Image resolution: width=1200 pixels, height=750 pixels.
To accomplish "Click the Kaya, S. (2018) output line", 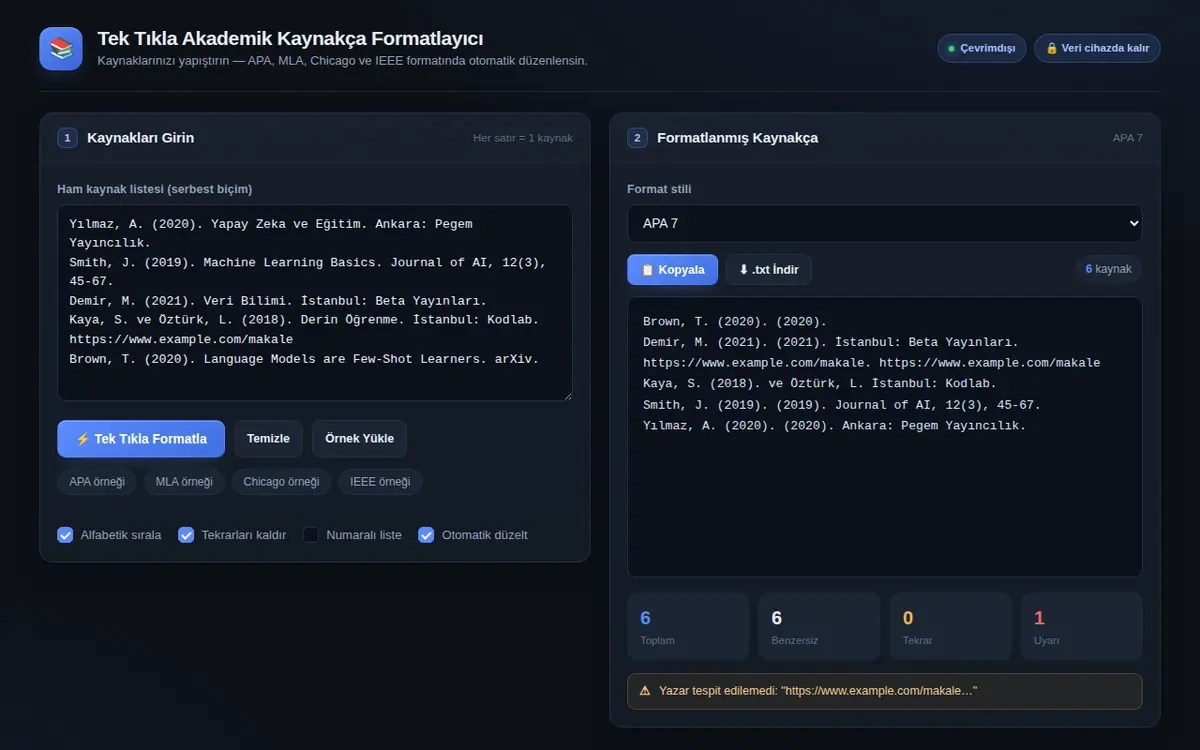I will (x=820, y=384).
